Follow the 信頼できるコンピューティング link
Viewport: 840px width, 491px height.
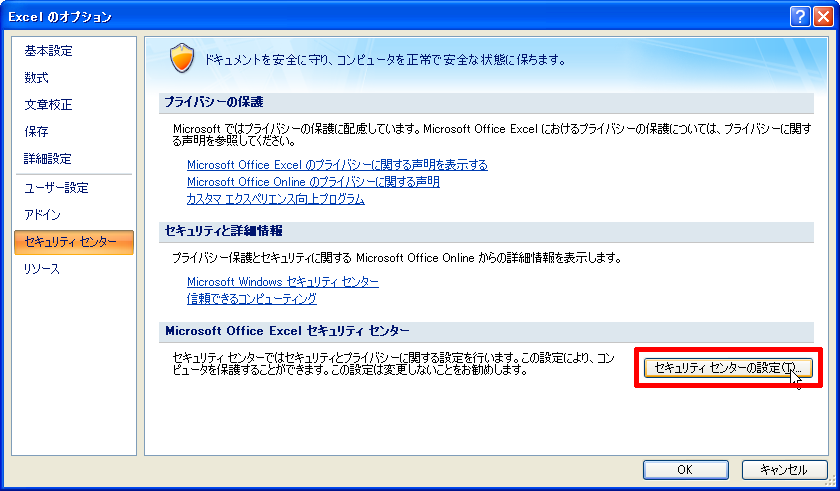click(x=252, y=299)
